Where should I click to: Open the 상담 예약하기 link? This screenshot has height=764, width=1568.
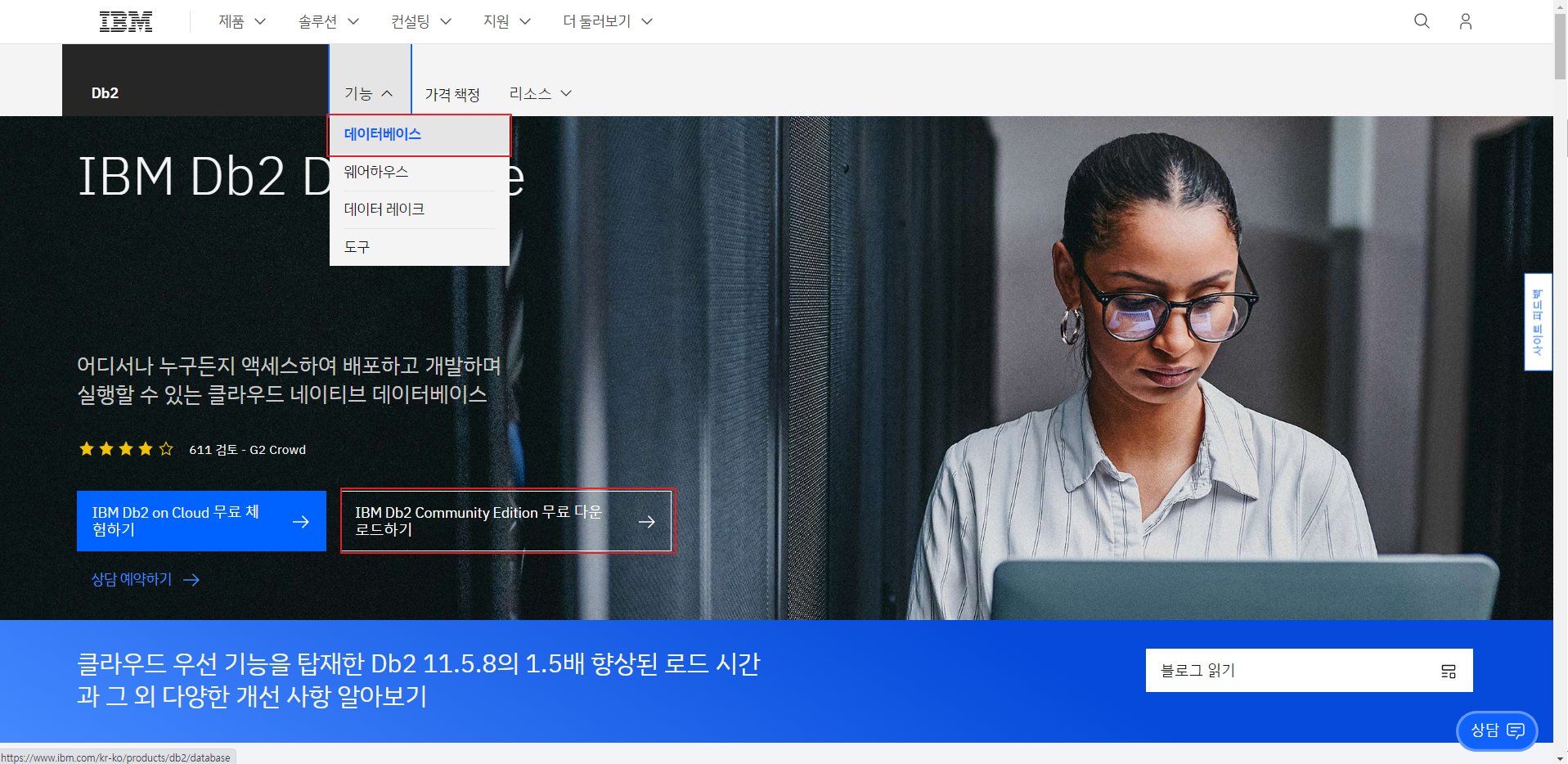coord(146,580)
